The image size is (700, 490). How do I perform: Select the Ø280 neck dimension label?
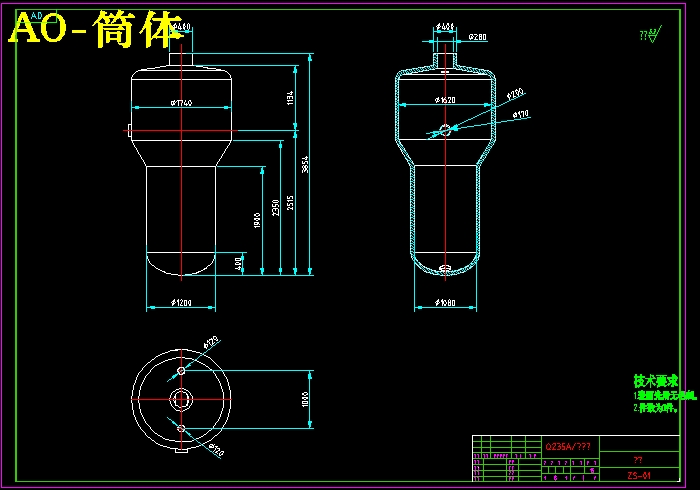click(478, 37)
